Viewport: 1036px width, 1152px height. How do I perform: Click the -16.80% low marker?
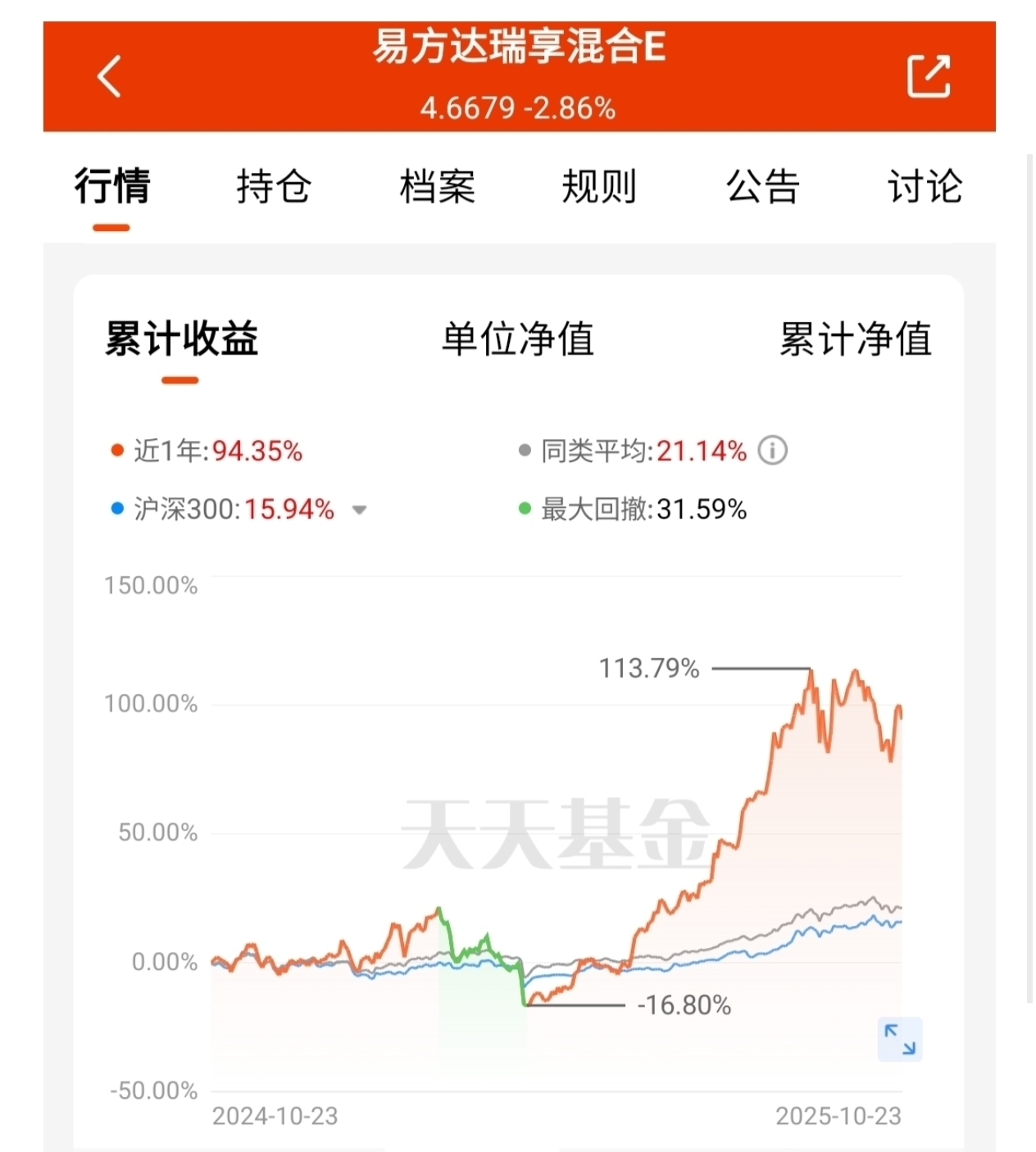684,1005
